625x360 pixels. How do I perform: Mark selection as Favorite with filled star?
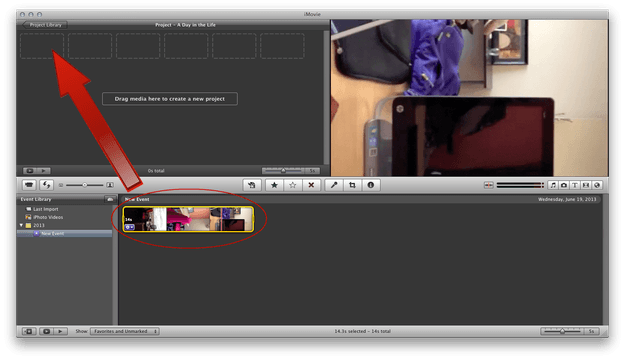point(274,185)
